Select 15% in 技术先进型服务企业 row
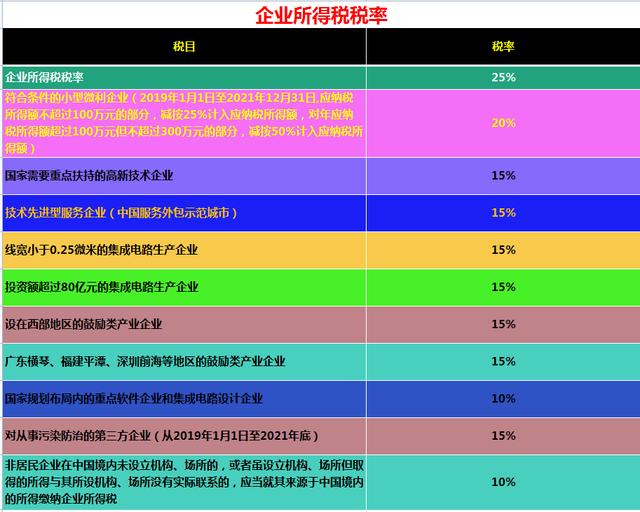Image resolution: width=640 pixels, height=512 pixels. coord(503,213)
